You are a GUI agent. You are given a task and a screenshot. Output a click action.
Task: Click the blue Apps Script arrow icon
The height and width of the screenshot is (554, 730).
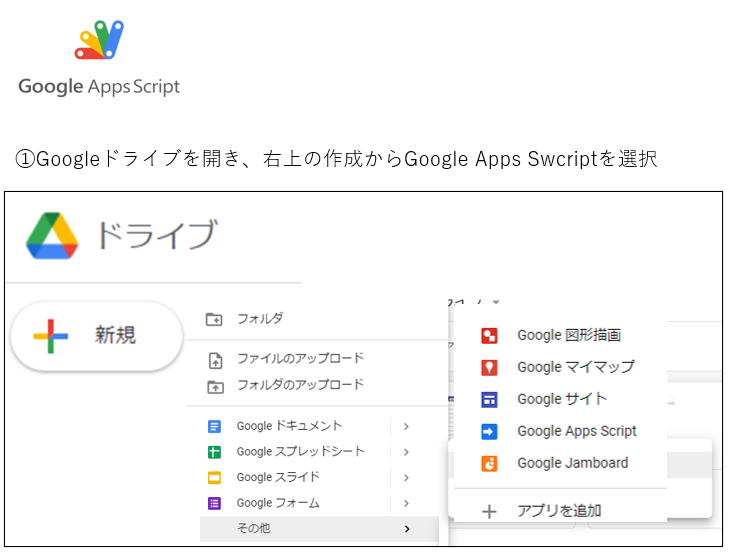click(489, 432)
